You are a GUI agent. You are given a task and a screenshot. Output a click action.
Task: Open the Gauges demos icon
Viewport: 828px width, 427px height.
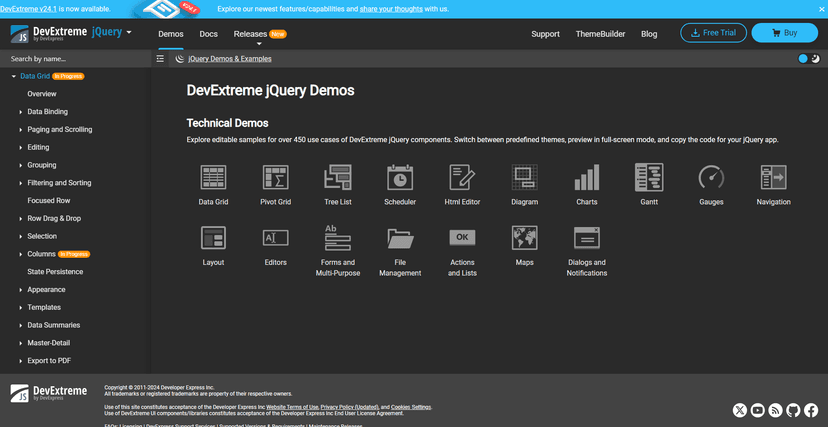pos(711,177)
